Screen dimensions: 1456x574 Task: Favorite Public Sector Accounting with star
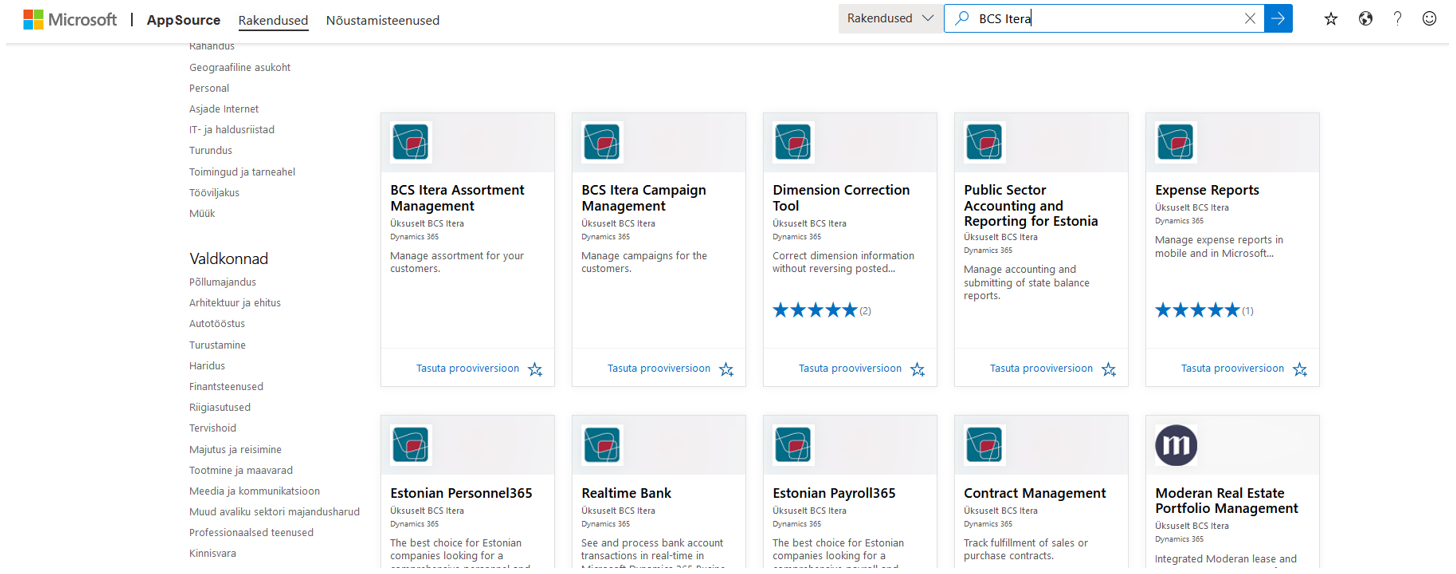coord(1108,369)
